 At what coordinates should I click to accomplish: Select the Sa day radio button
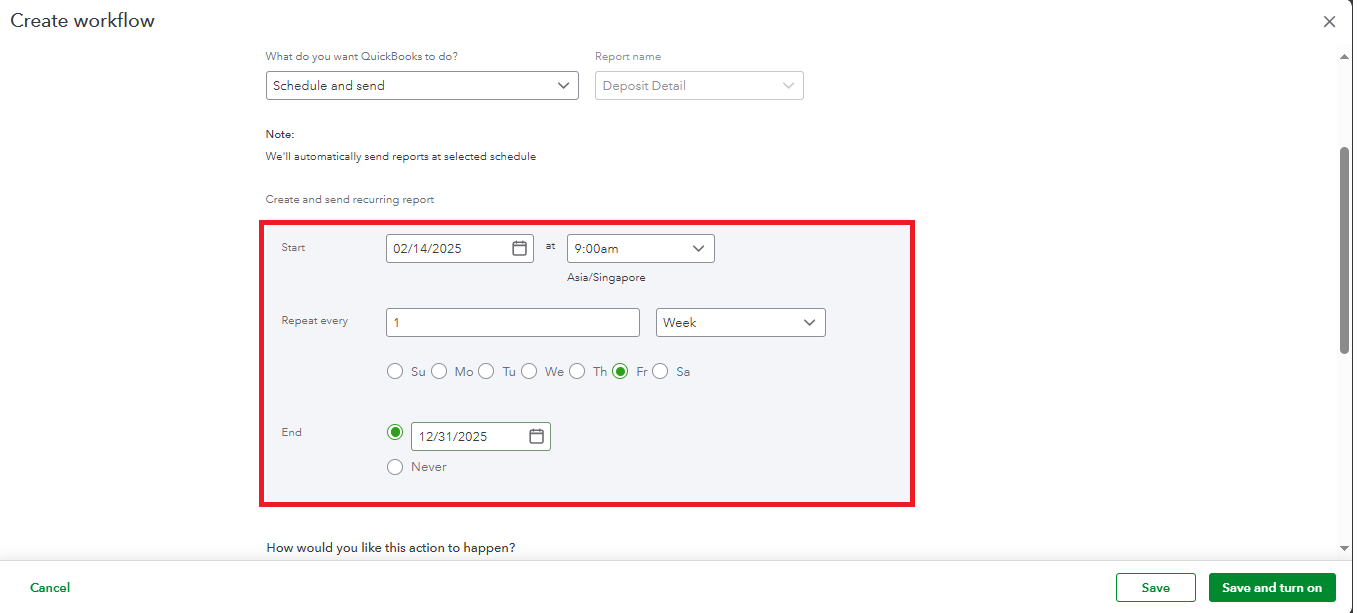[660, 371]
